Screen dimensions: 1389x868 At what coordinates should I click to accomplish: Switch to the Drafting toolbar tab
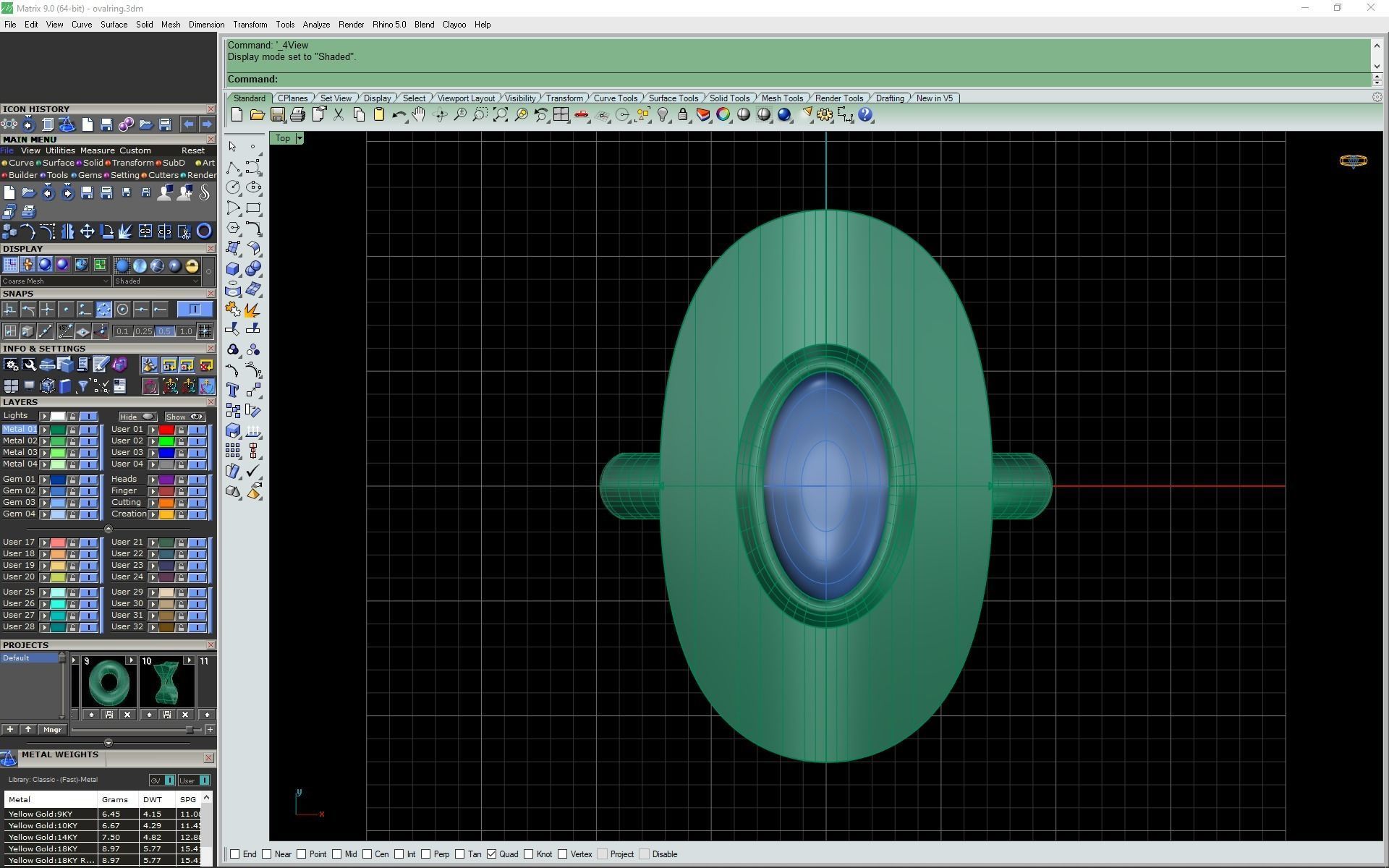click(890, 98)
